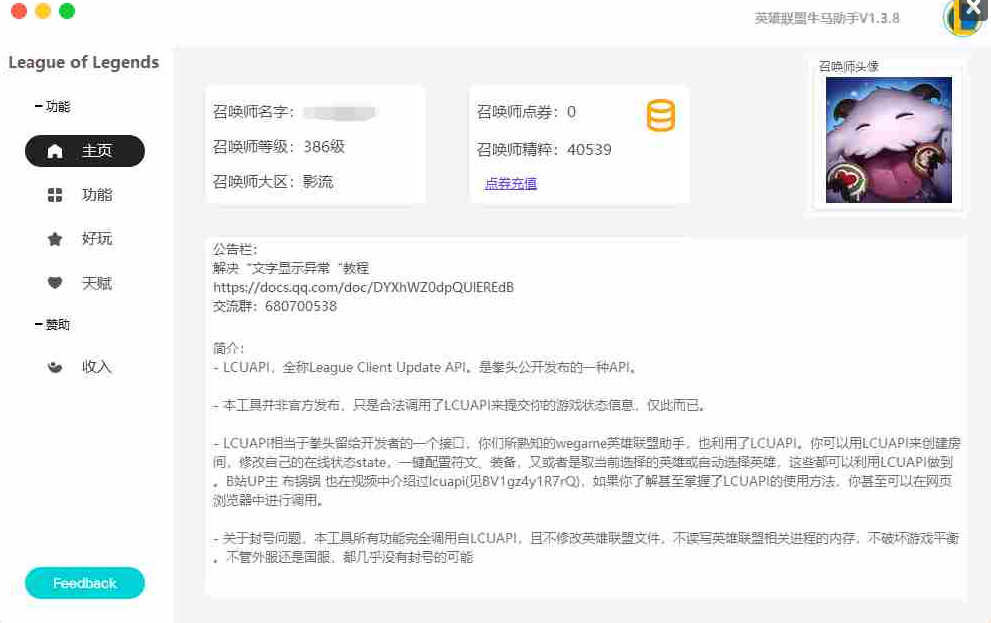Click the hand-with-coin icon beside 收入
This screenshot has height=623, width=991.
55,367
